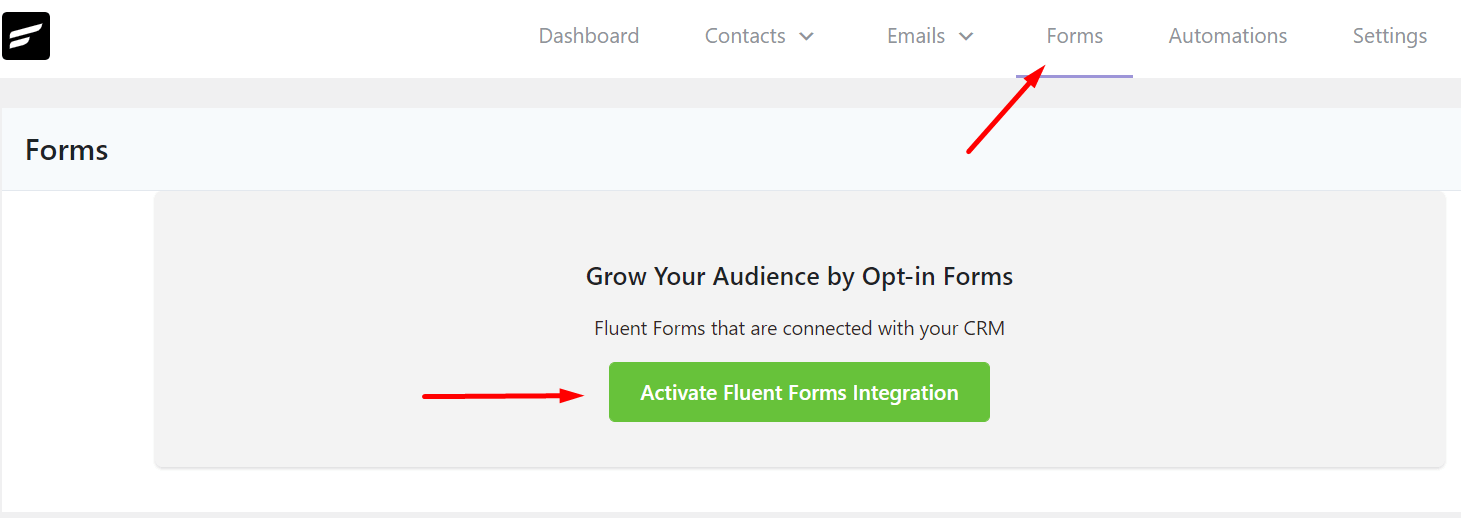Open the Settings page

[x=1389, y=36]
